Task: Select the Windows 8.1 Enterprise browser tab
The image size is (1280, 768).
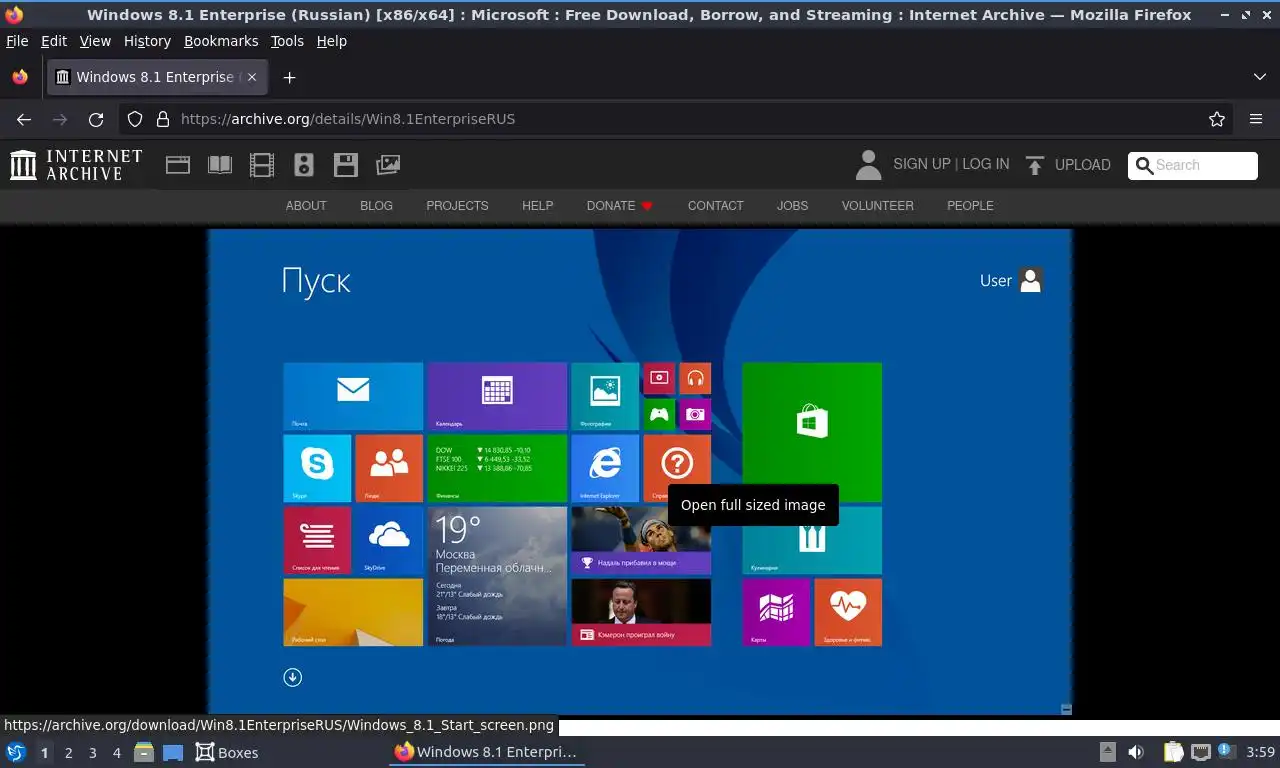Action: (157, 77)
